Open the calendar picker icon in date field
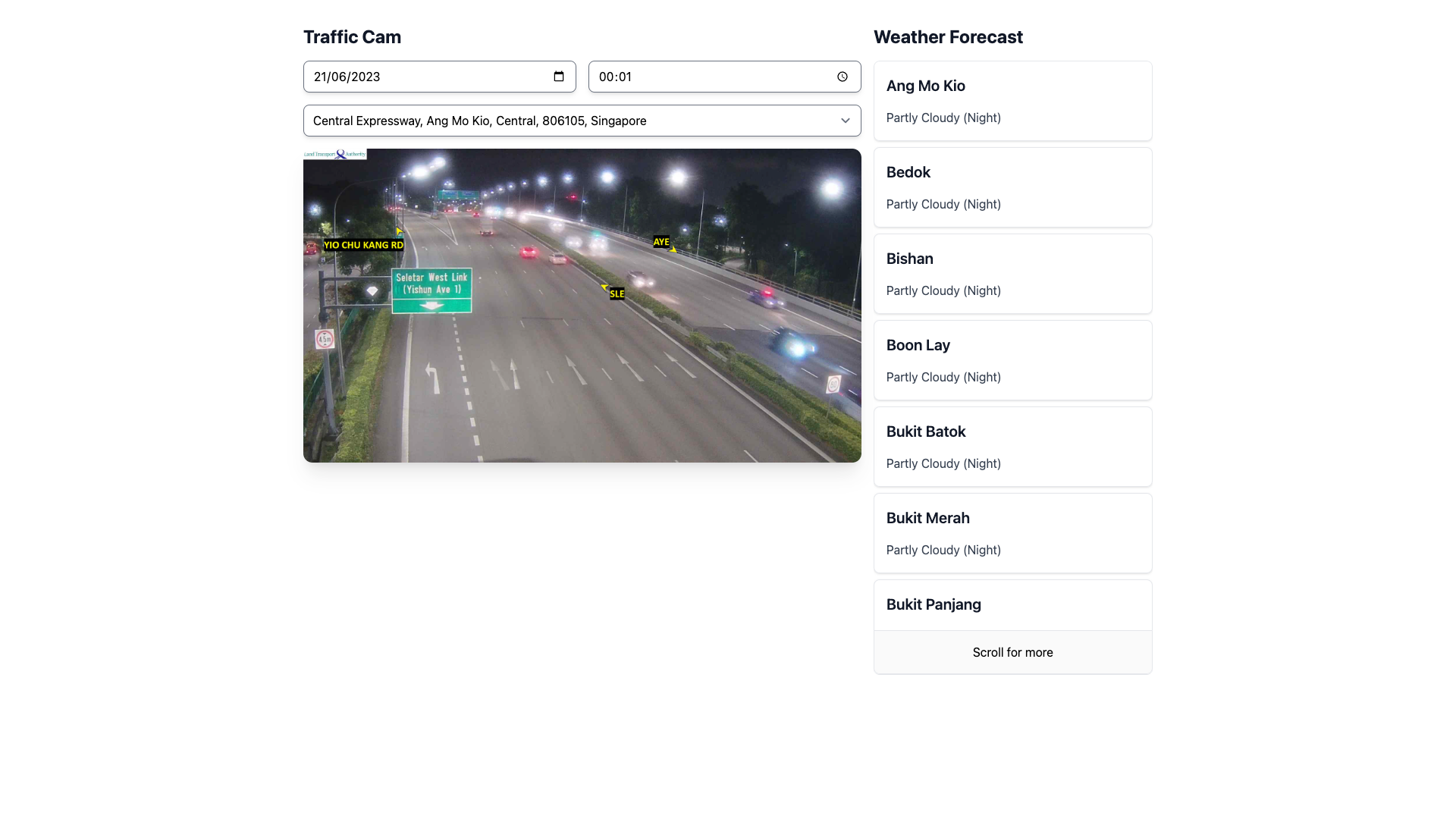The width and height of the screenshot is (1456, 819). coord(559,77)
